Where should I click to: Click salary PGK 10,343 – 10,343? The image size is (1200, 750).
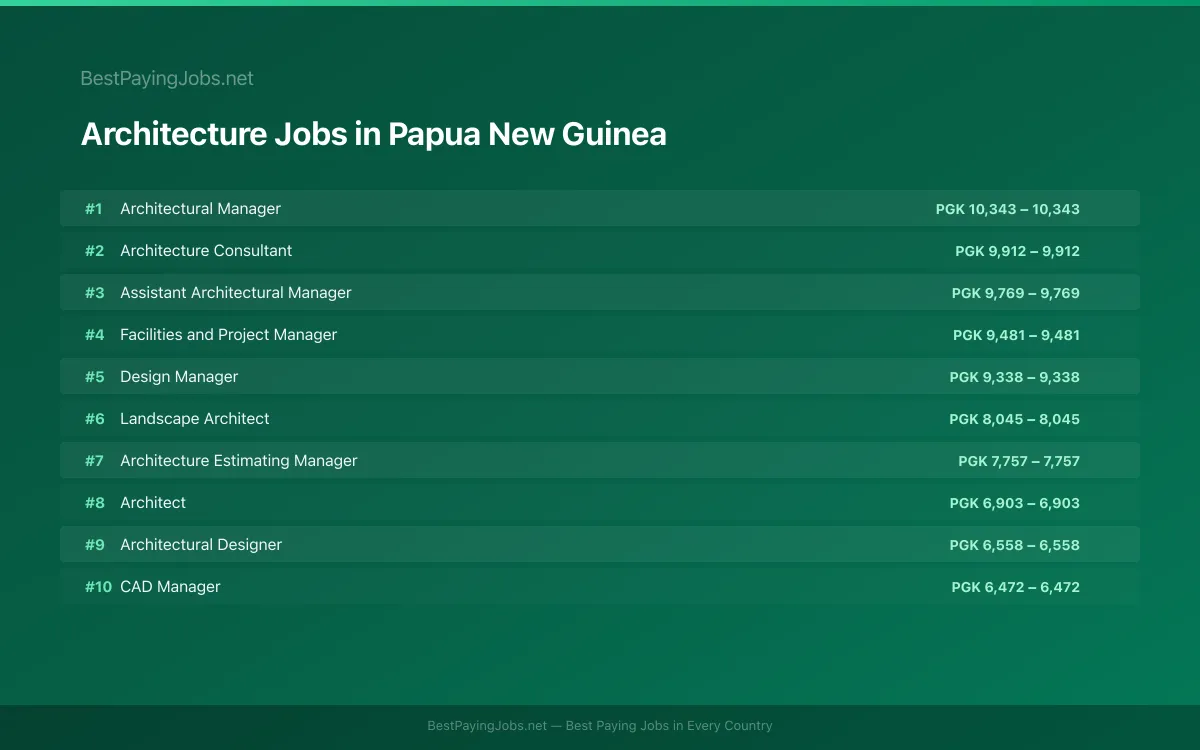tap(1008, 209)
